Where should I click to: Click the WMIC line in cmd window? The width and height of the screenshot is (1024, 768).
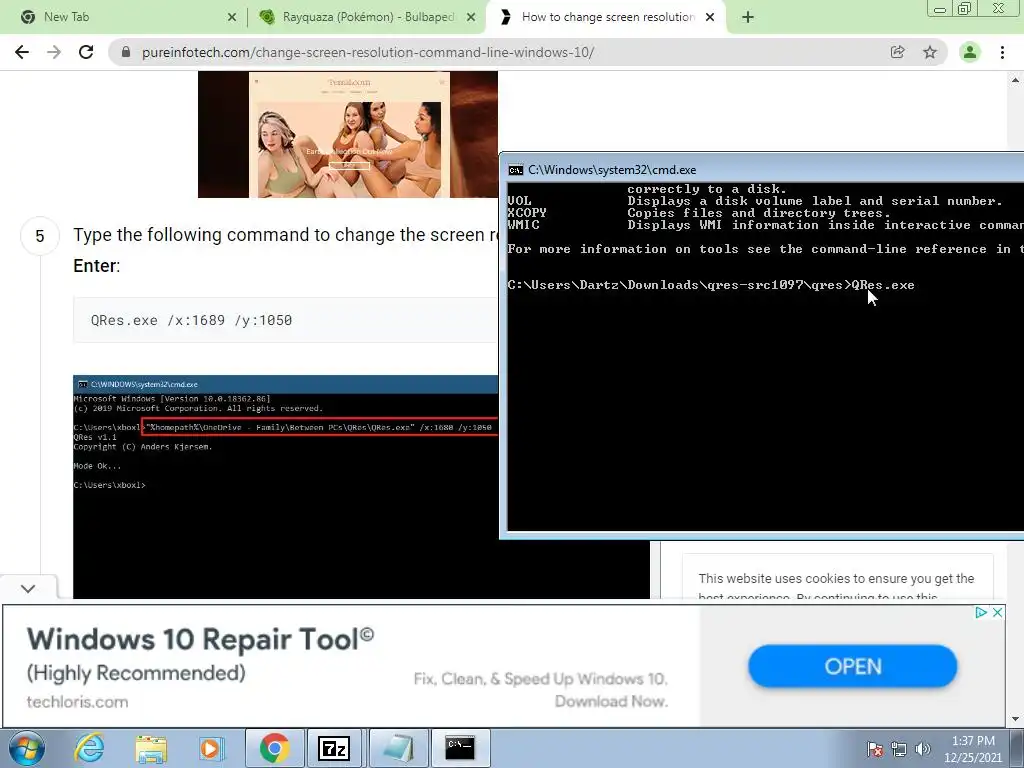[x=765, y=225]
